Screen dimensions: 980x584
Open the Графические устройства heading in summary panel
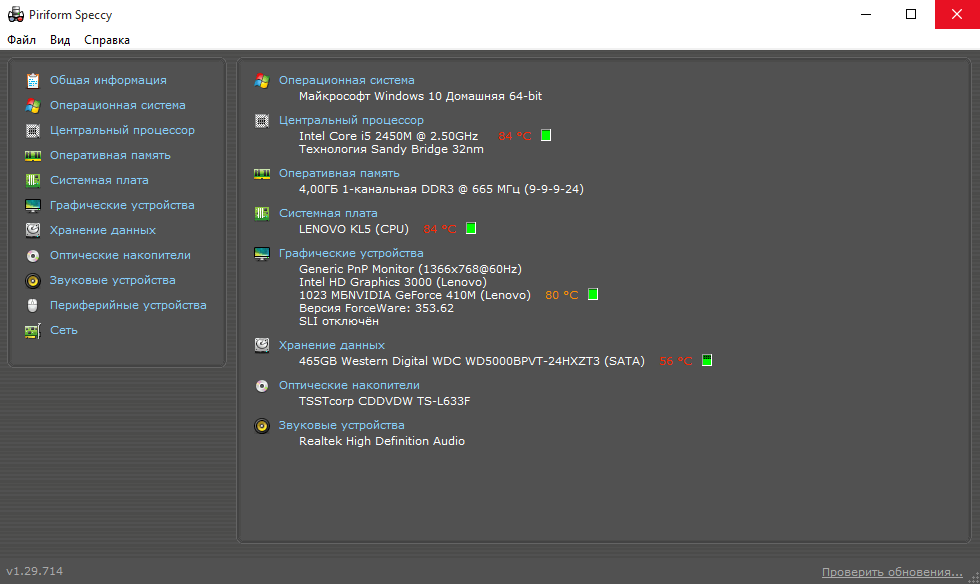click(351, 253)
